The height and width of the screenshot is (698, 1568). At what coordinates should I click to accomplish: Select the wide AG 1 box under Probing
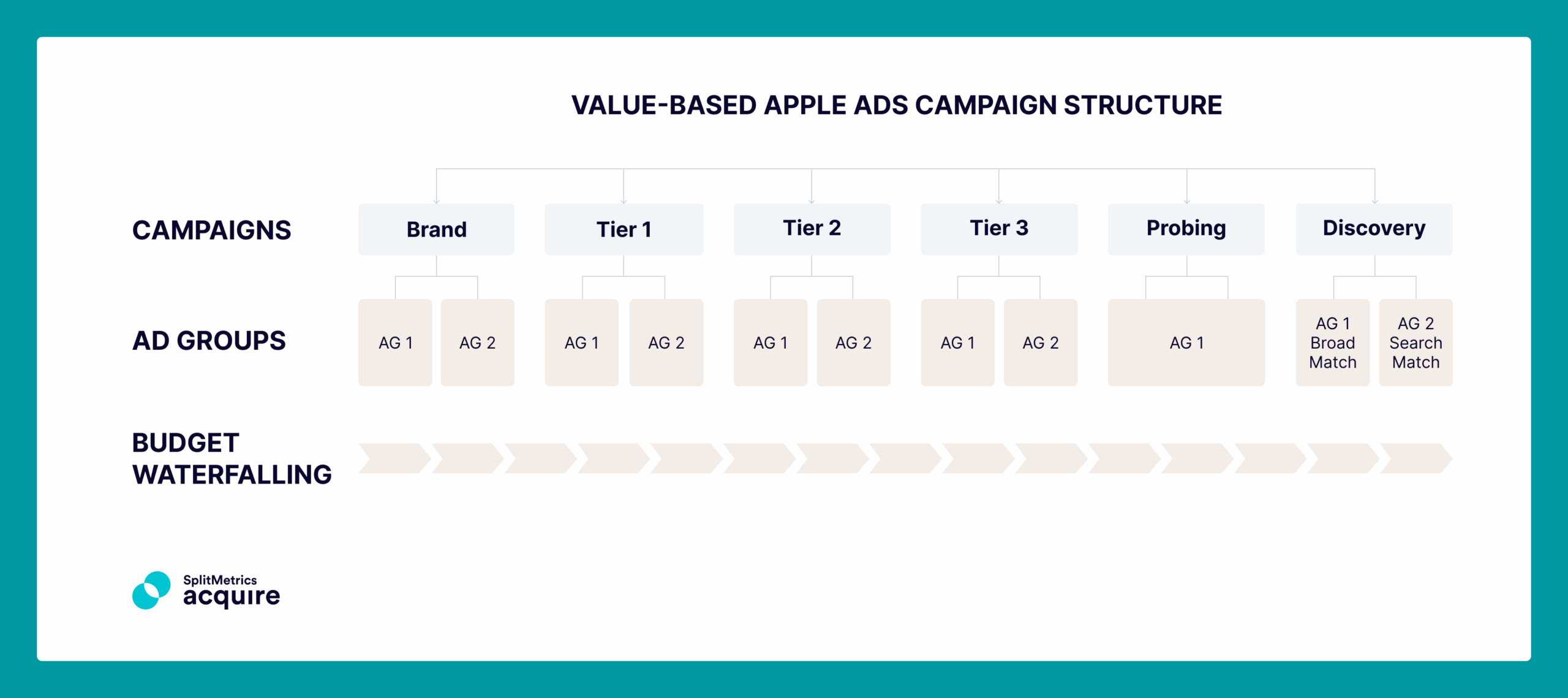[x=1186, y=343]
